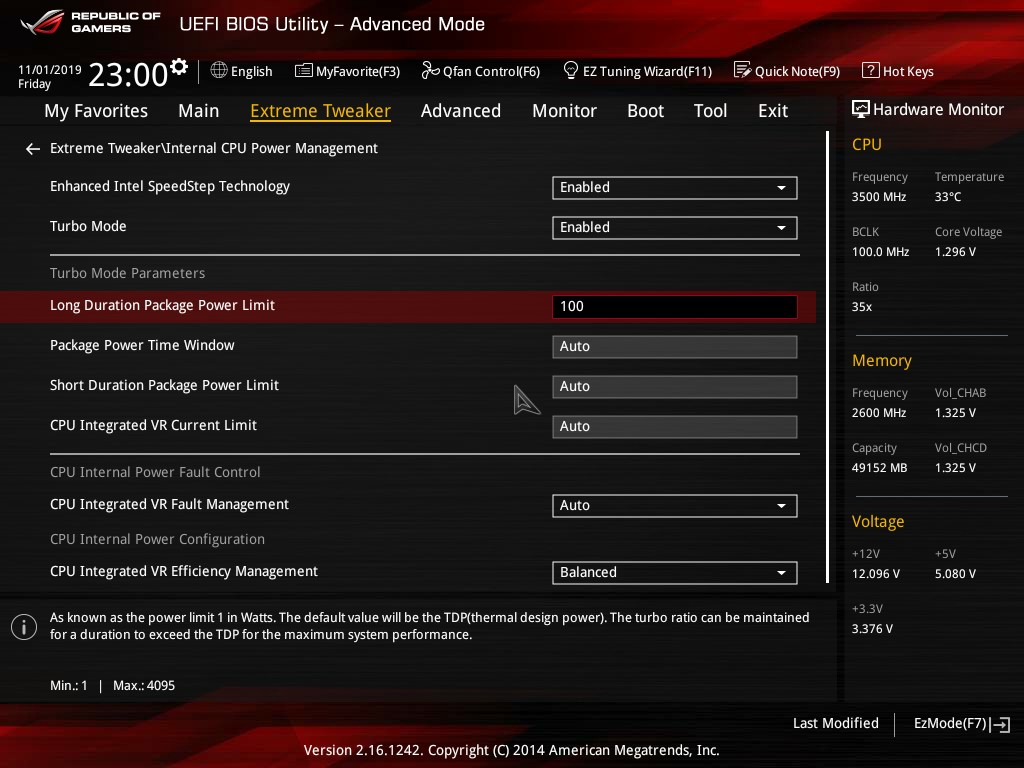1024x768 pixels.
Task: Select the Exit tab
Action: click(x=773, y=111)
